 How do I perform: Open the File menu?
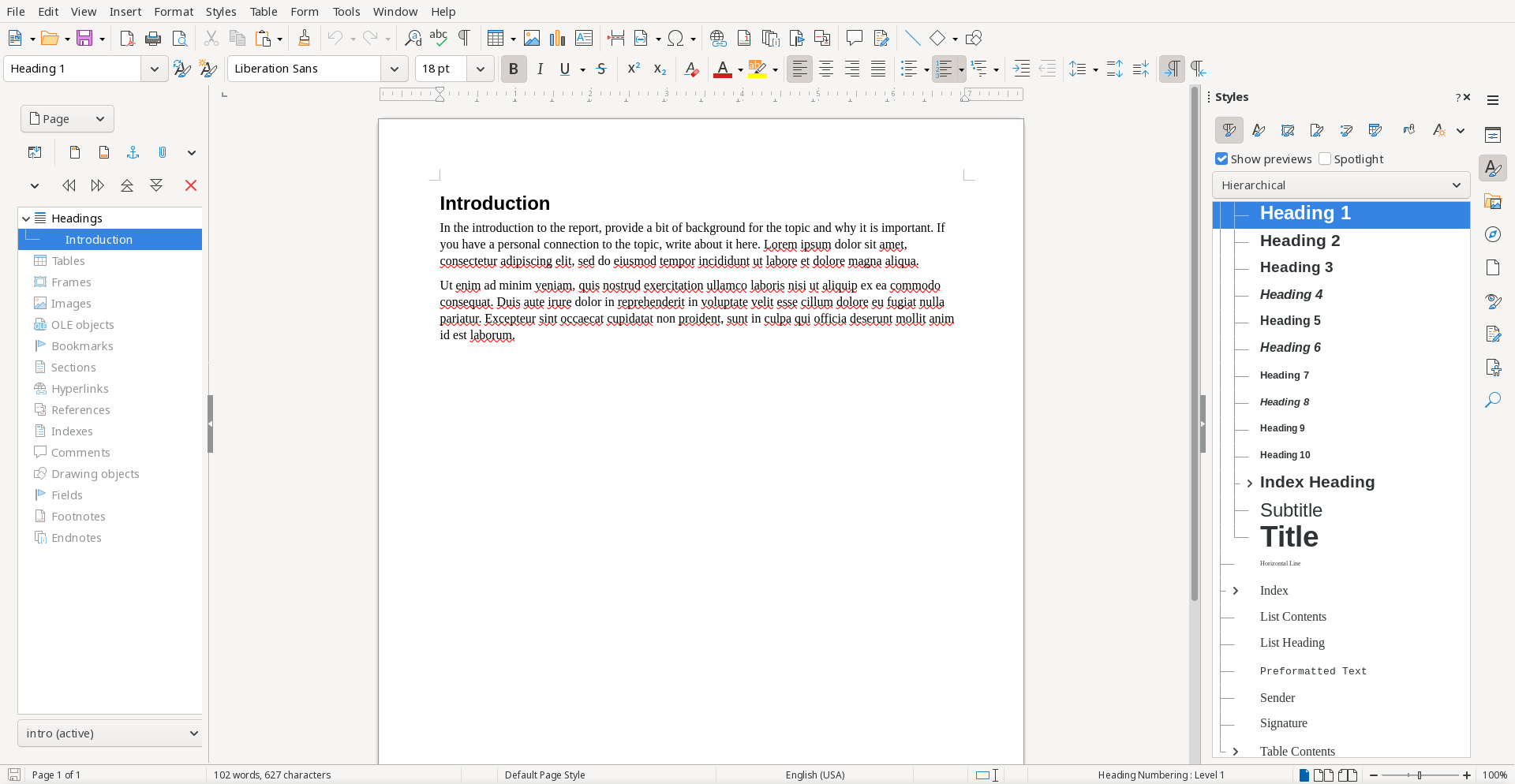point(16,12)
